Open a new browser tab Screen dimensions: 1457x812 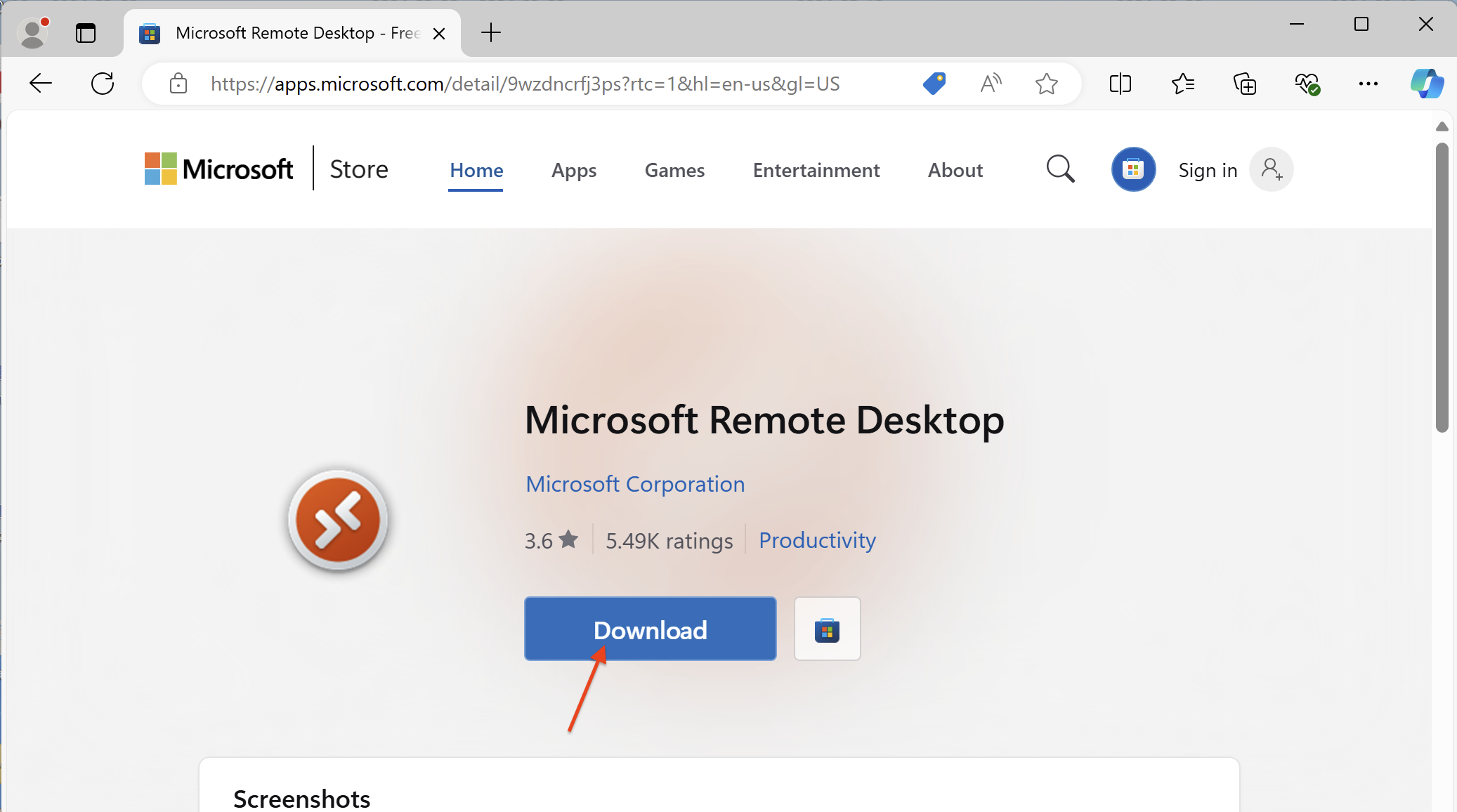point(491,32)
